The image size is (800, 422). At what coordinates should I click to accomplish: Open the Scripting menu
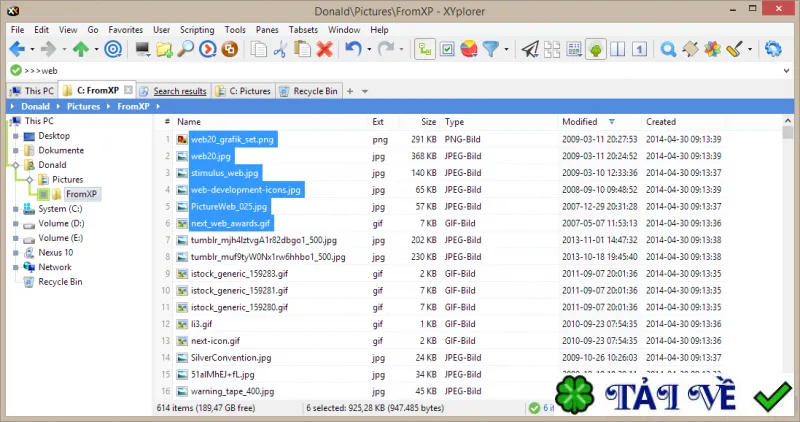click(x=197, y=30)
